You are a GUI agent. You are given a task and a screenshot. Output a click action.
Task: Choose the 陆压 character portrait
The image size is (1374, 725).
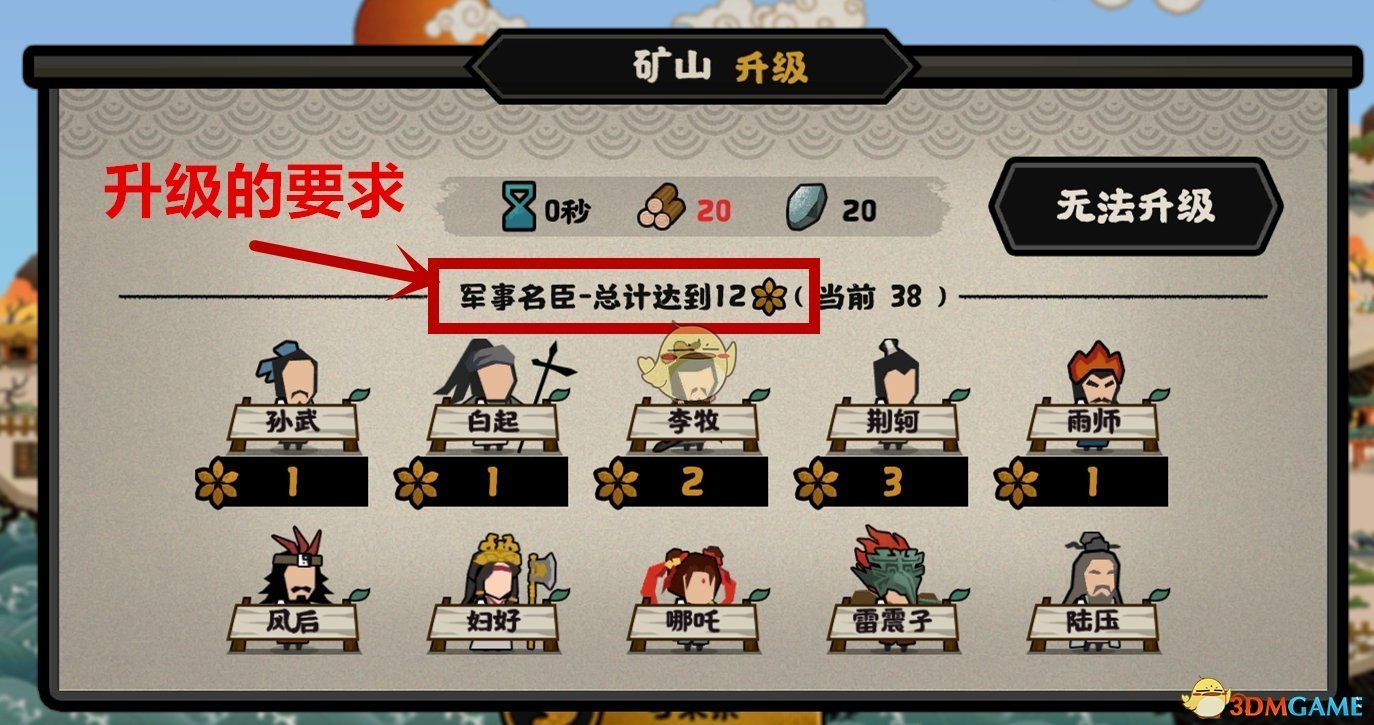tap(1093, 593)
